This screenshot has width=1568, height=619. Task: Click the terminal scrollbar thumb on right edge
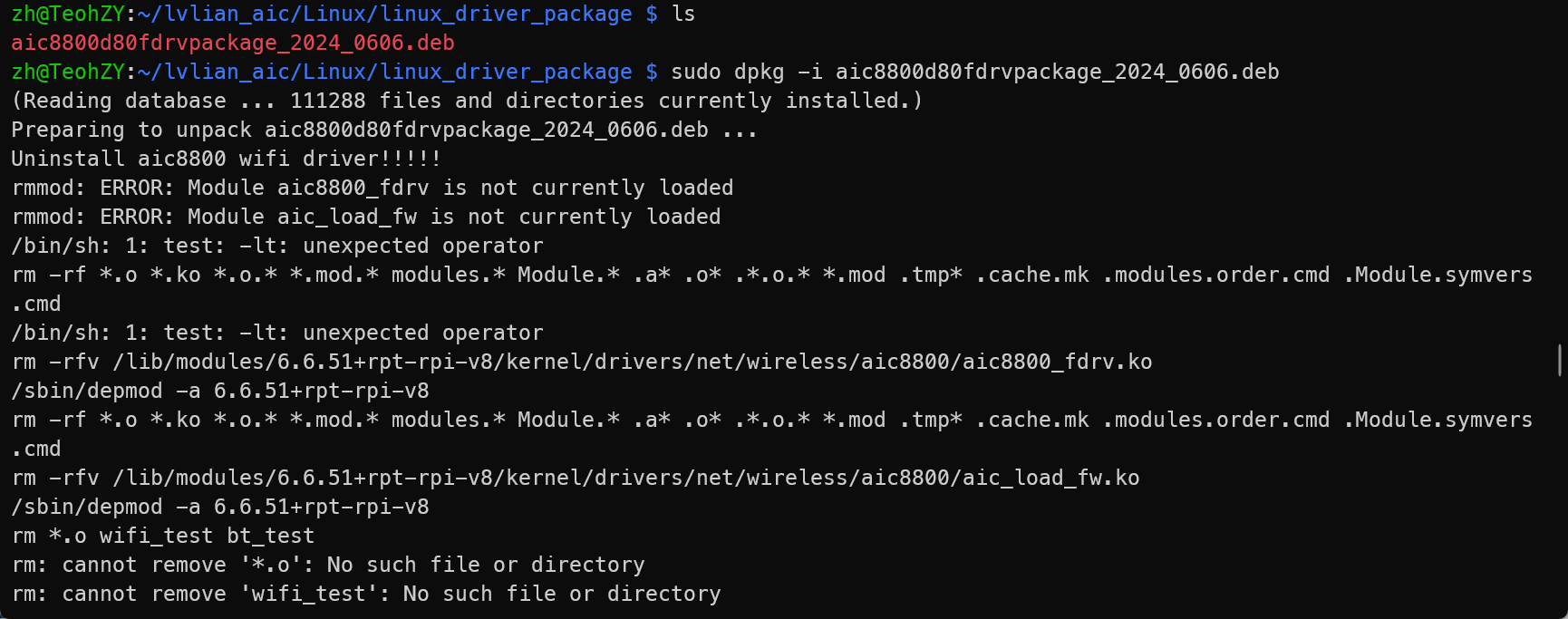[x=1559, y=360]
